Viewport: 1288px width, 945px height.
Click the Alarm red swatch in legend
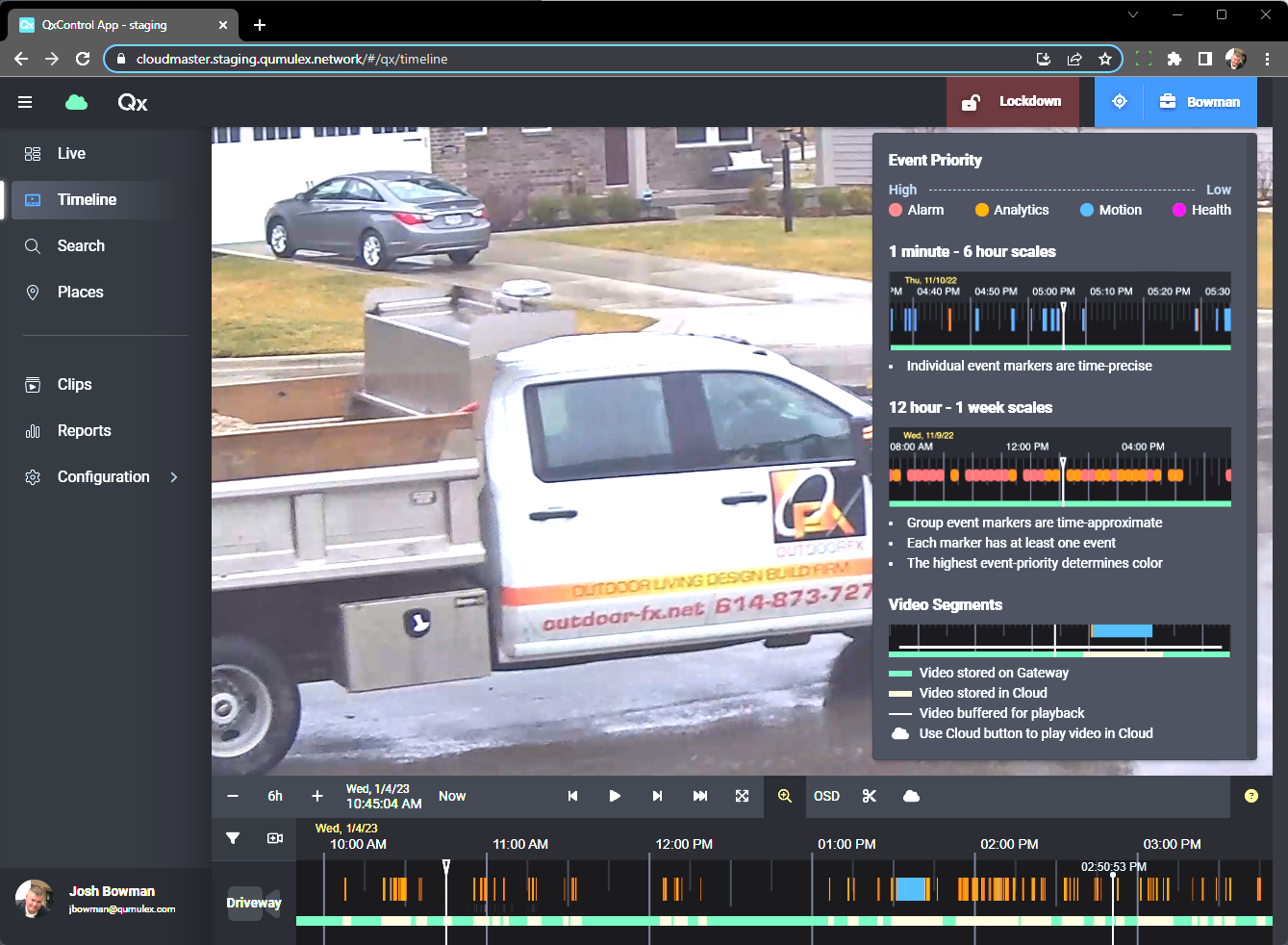[896, 210]
